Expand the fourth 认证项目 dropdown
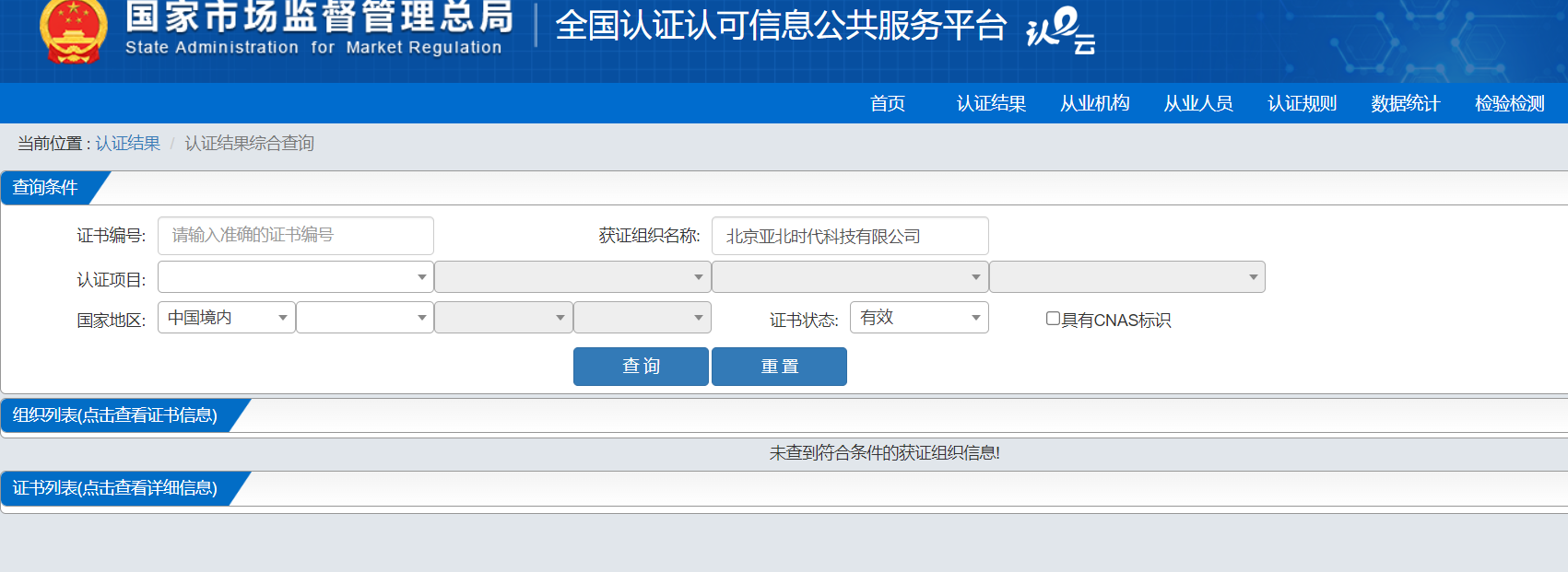The height and width of the screenshot is (572, 1568). 1127,276
